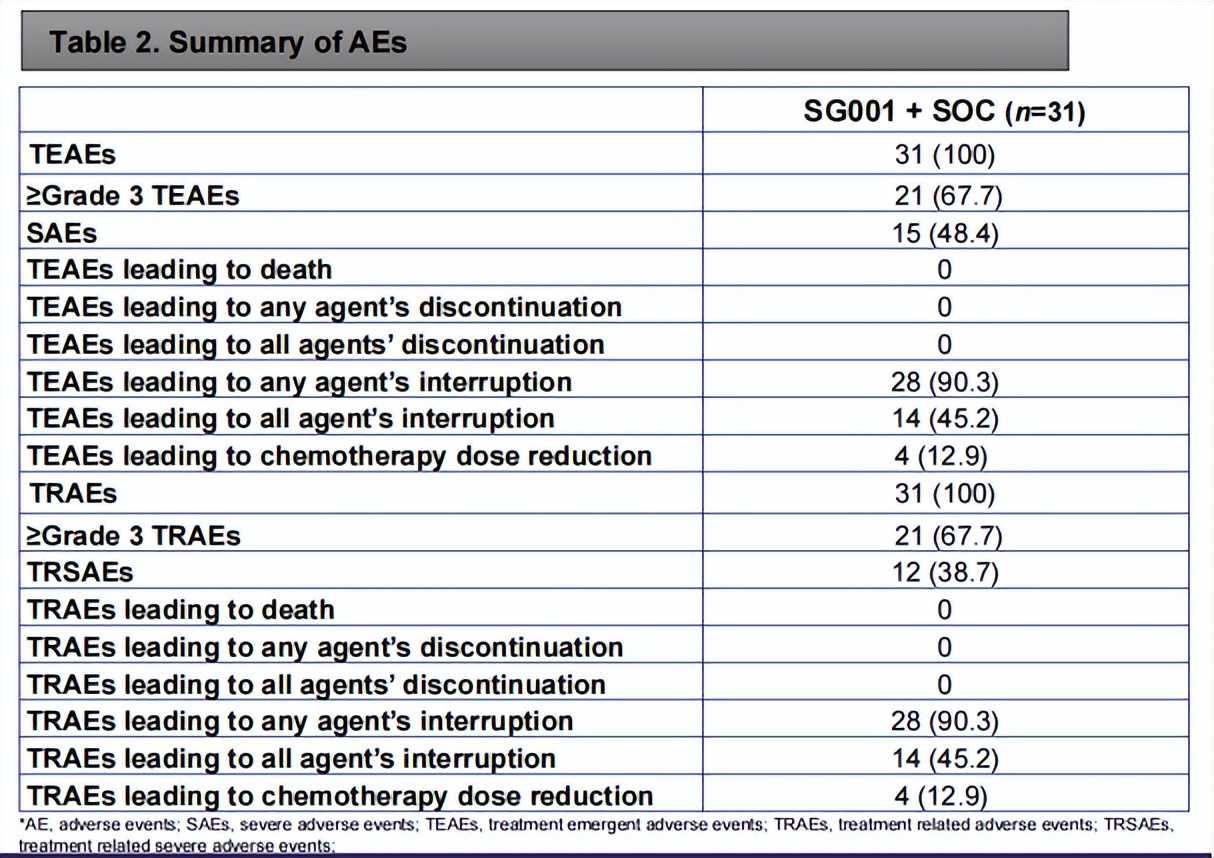Select the 'TRAEs leading to death' row label
The height and width of the screenshot is (858, 1214).
click(181, 610)
